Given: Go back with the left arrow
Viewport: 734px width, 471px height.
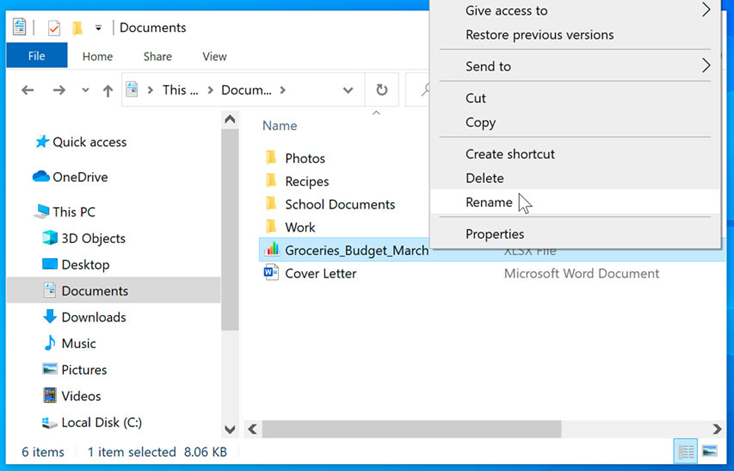Looking at the screenshot, I should [28, 90].
